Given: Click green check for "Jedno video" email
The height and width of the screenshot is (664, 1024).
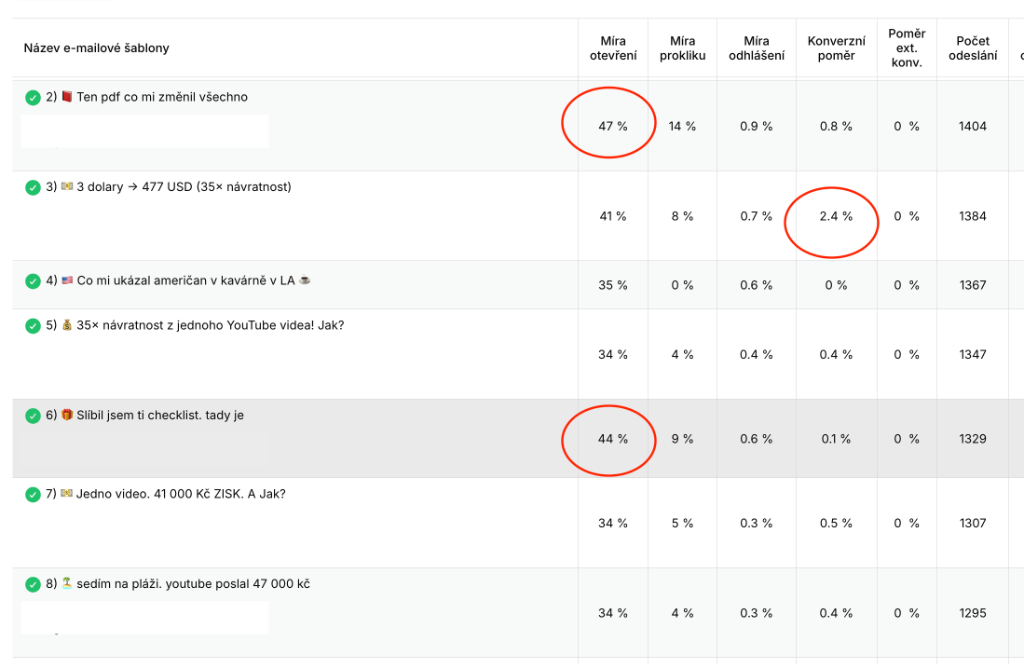Looking at the screenshot, I should pyautogui.click(x=33, y=494).
